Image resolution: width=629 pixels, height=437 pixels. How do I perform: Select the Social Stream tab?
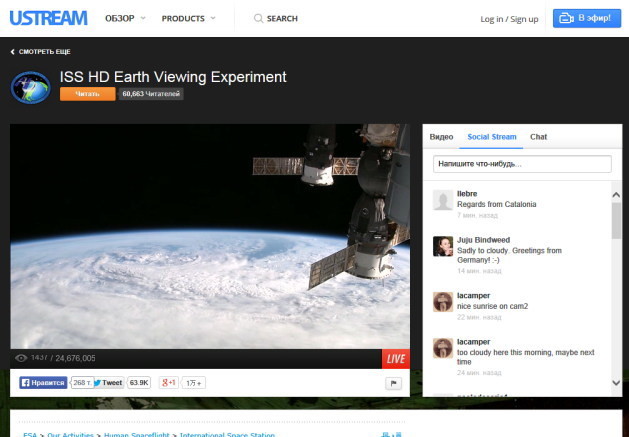click(x=492, y=137)
